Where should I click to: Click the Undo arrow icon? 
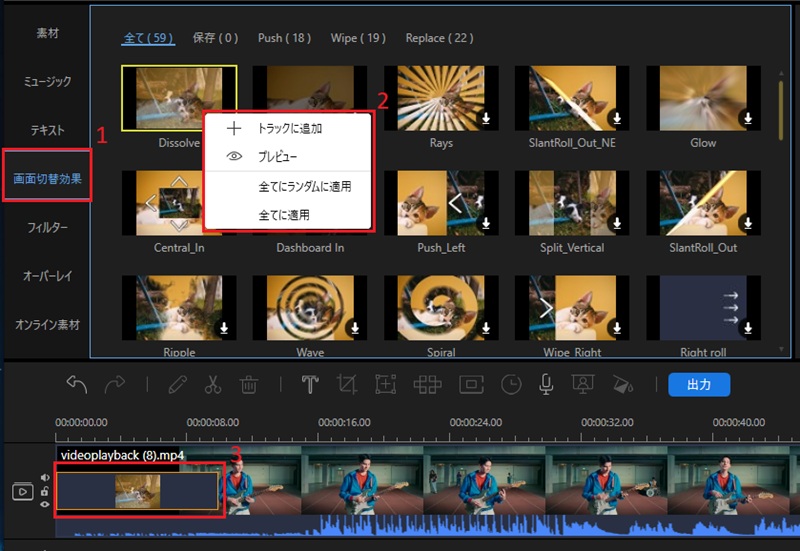click(x=77, y=384)
